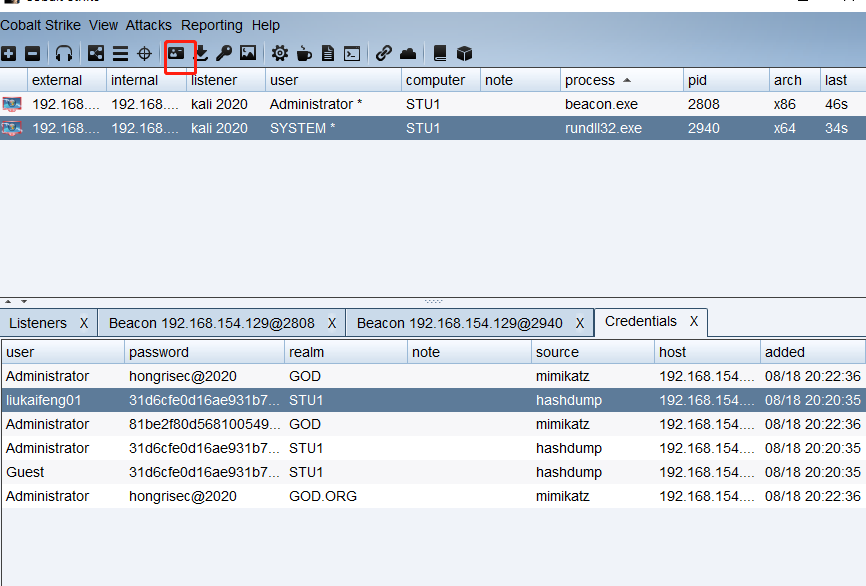The height and width of the screenshot is (586, 866).
Task: Select beacon.exe session row
Action: 433,104
